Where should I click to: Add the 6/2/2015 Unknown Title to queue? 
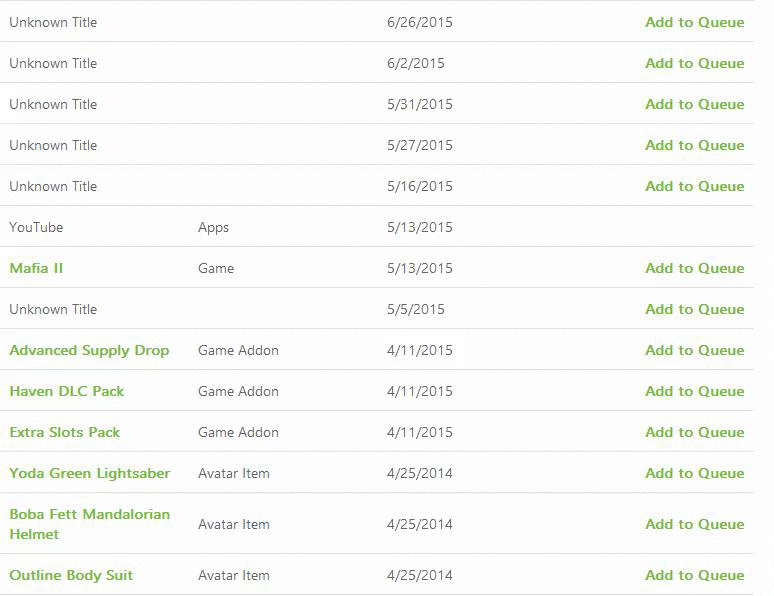point(694,63)
